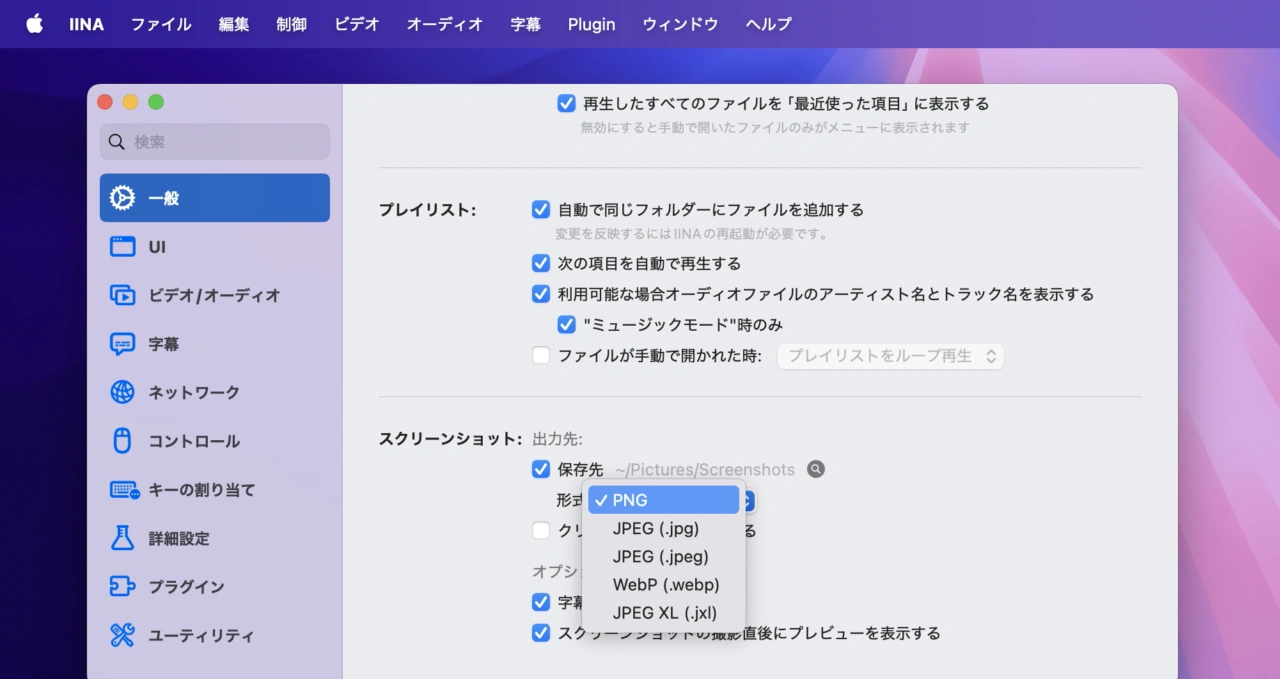Open ネットワーク globe icon settings

[122, 392]
